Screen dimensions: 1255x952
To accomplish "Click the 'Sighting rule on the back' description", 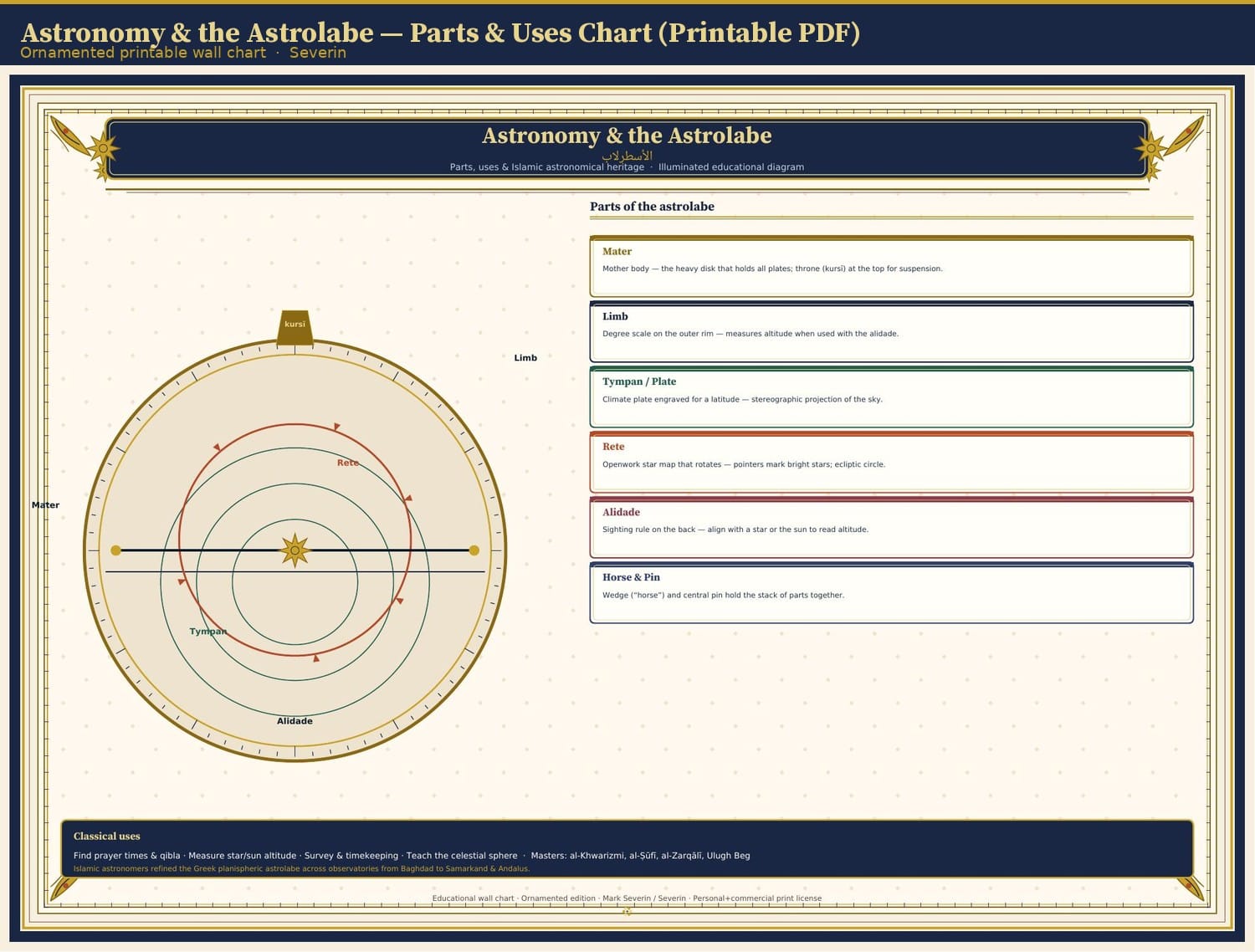I will pyautogui.click(x=735, y=530).
